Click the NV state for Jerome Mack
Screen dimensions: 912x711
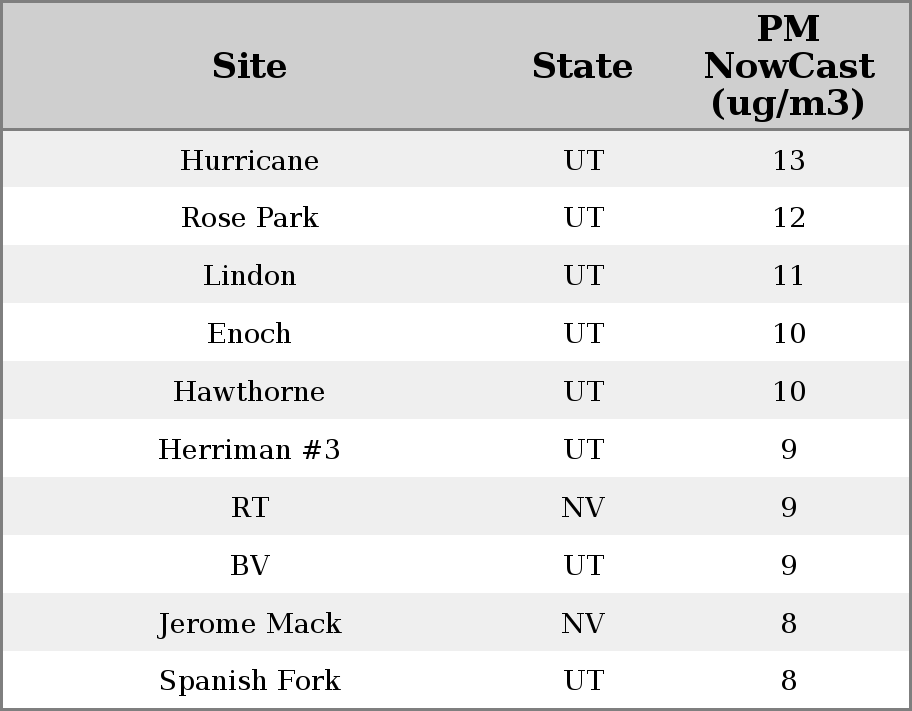click(x=583, y=624)
